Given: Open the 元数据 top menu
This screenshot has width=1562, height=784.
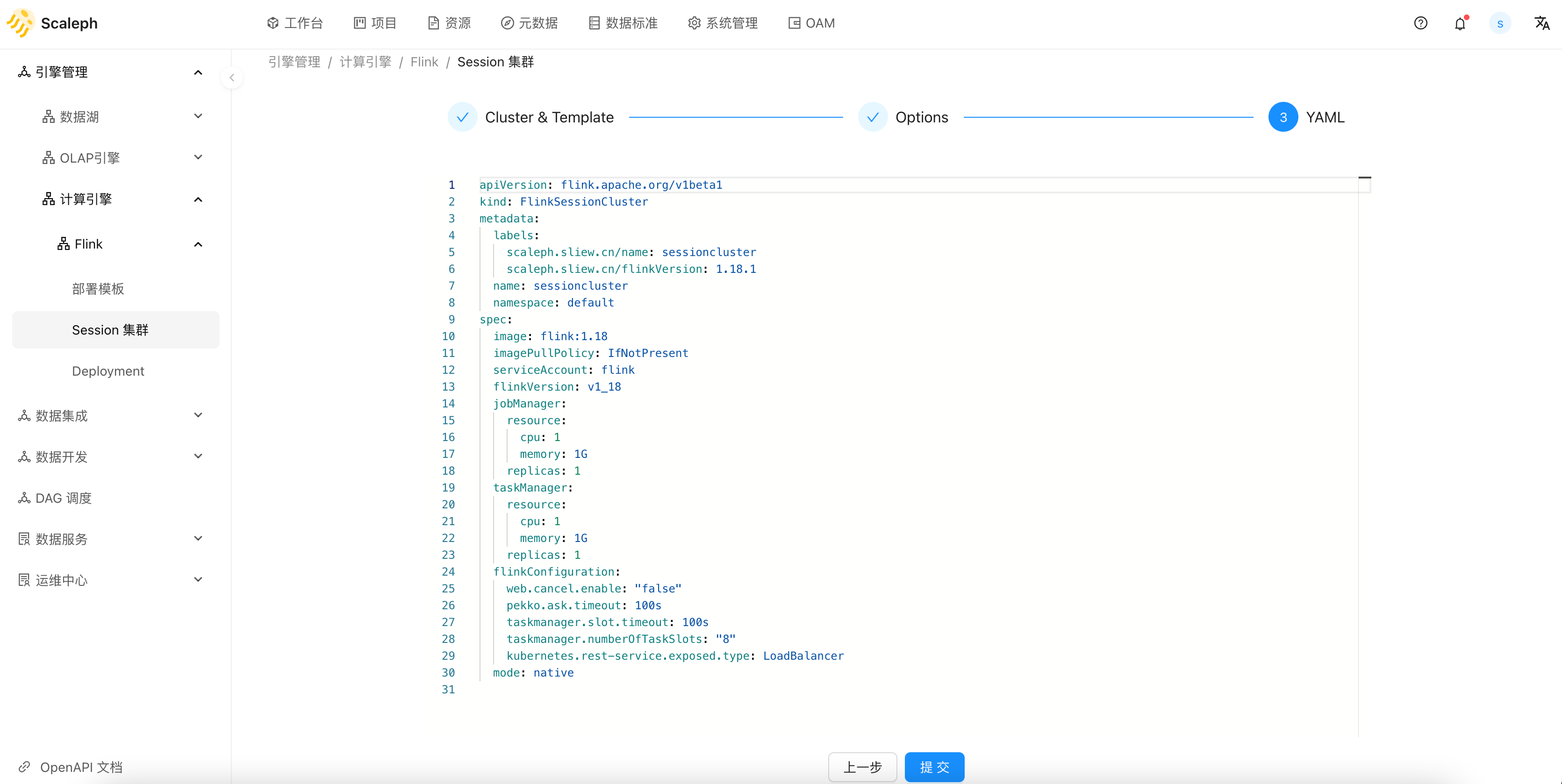Looking at the screenshot, I should (x=530, y=23).
